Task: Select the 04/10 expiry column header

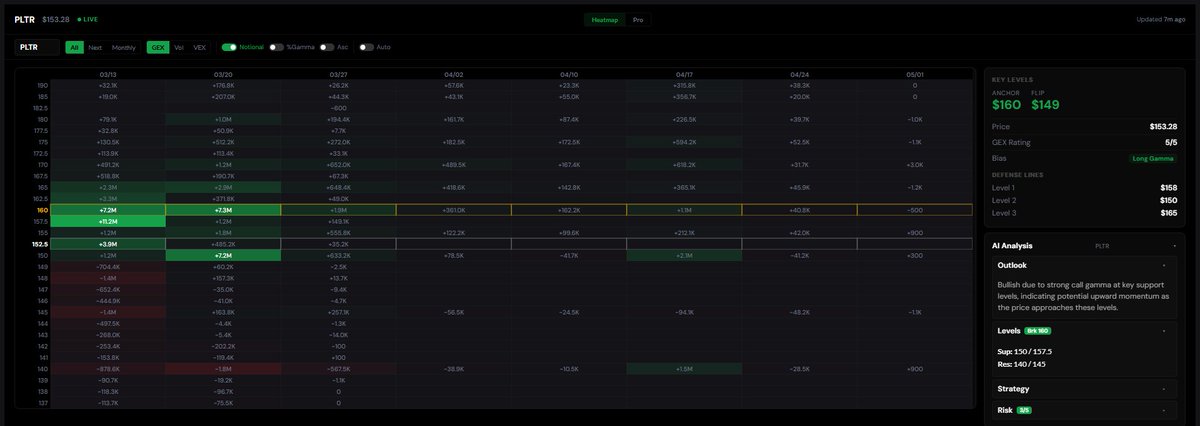Action: [x=569, y=74]
